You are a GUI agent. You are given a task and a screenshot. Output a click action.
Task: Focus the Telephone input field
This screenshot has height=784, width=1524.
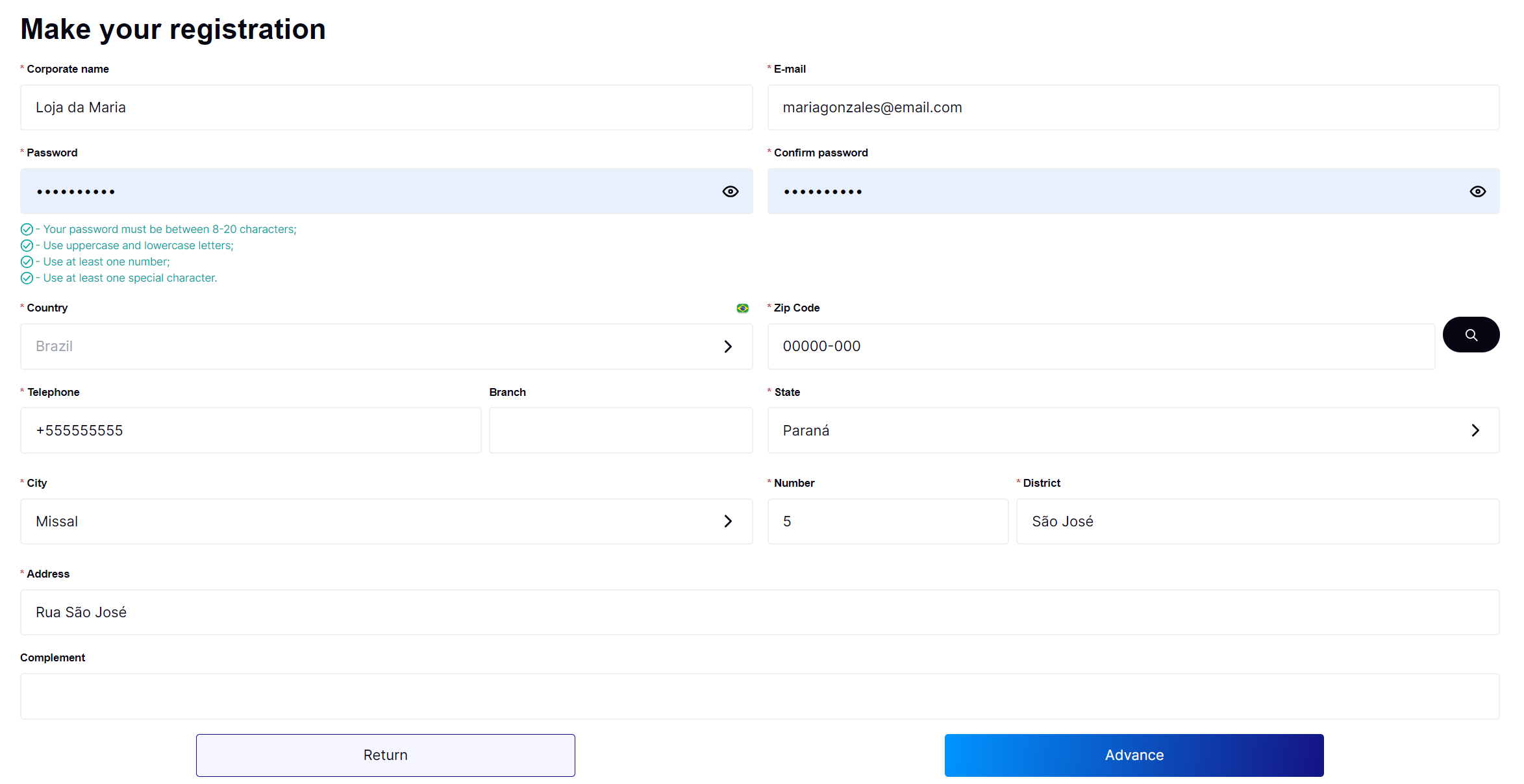pos(251,430)
